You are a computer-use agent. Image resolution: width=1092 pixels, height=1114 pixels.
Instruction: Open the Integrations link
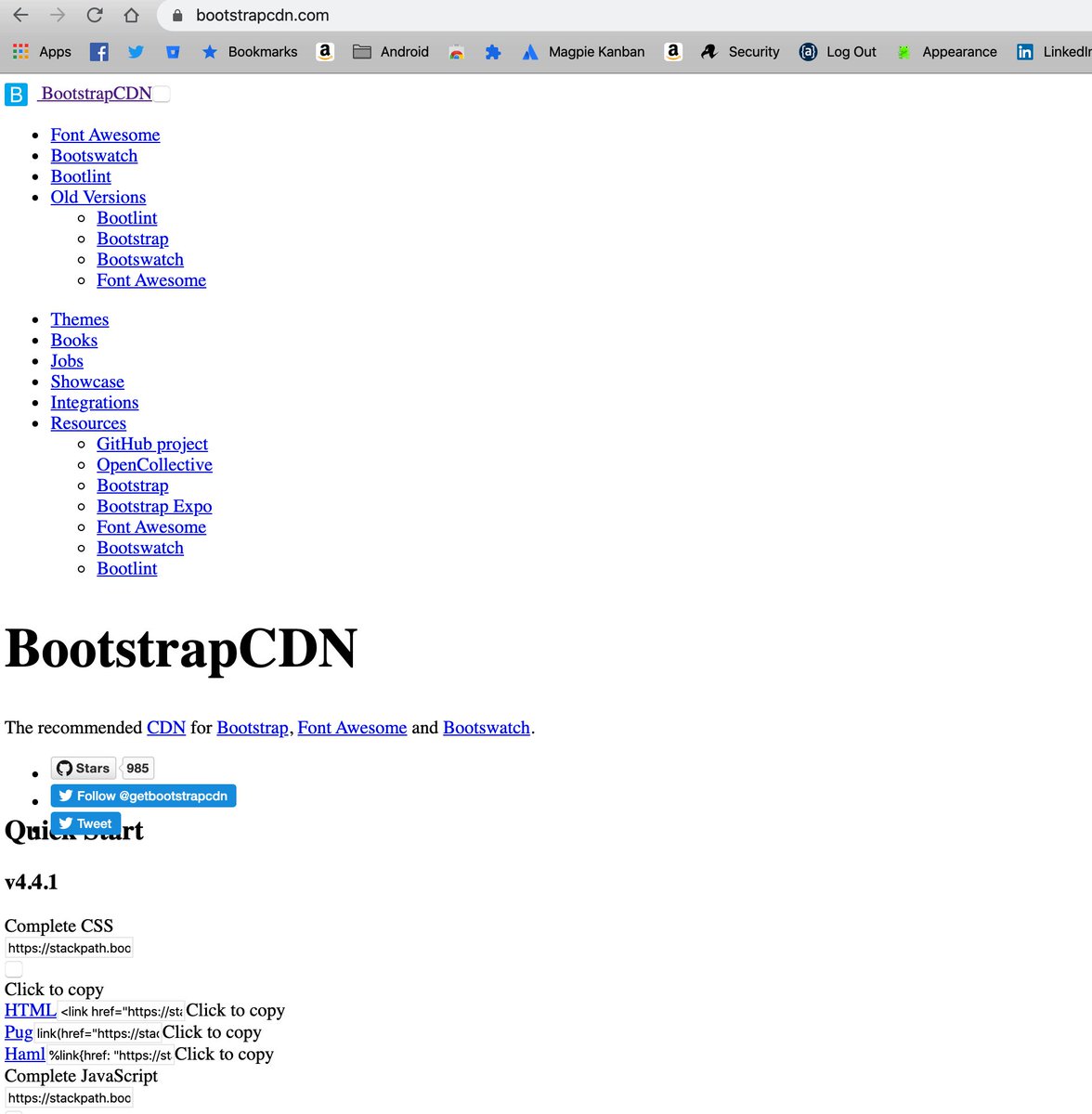tap(95, 402)
